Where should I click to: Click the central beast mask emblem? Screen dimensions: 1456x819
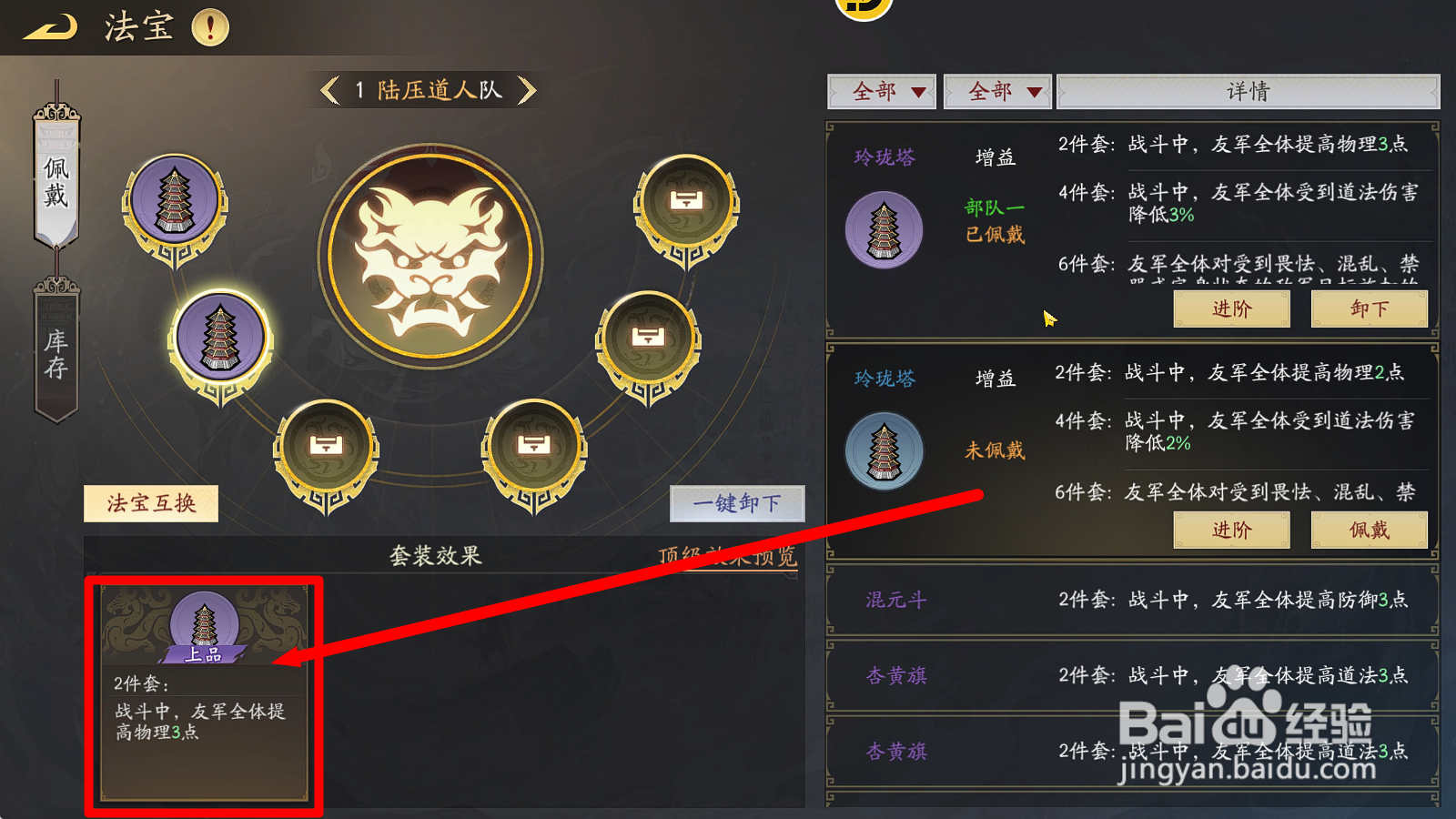tap(430, 255)
